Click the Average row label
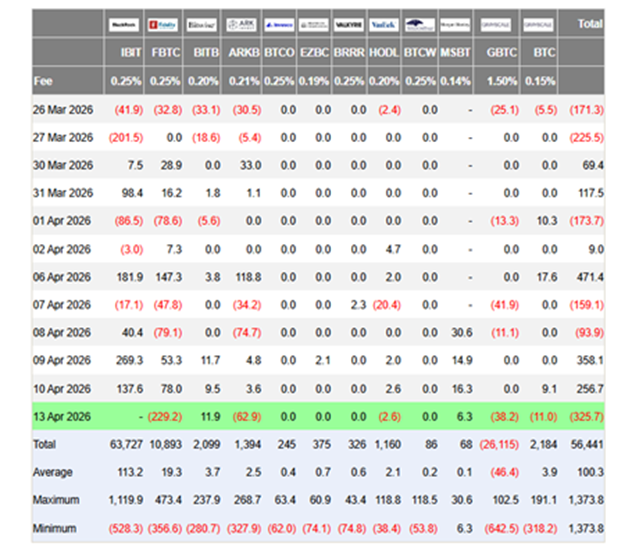Viewport: 632px width, 550px height. click(x=53, y=472)
